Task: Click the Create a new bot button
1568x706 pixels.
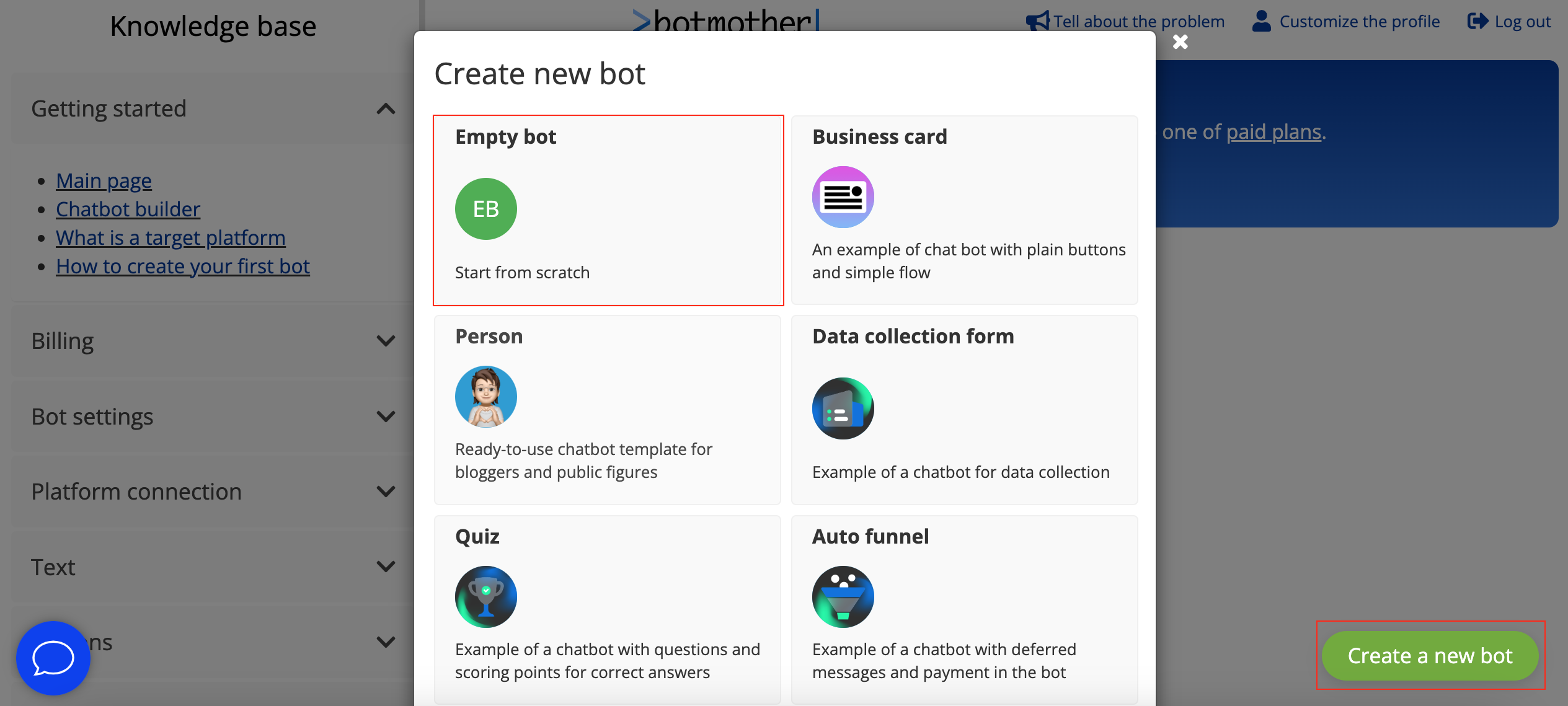Action: pos(1429,656)
